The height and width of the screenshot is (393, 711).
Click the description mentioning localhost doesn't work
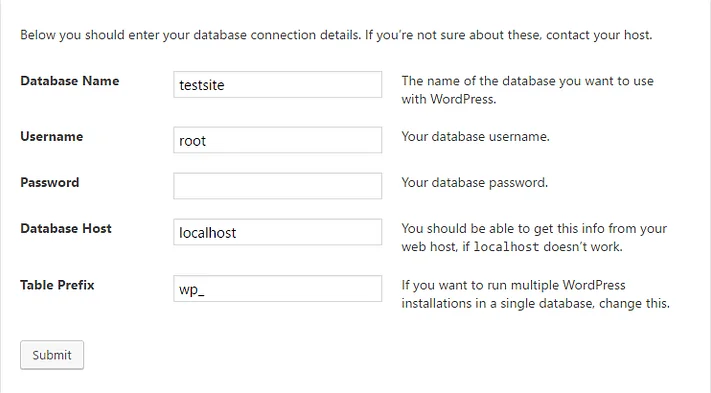[x=534, y=238]
